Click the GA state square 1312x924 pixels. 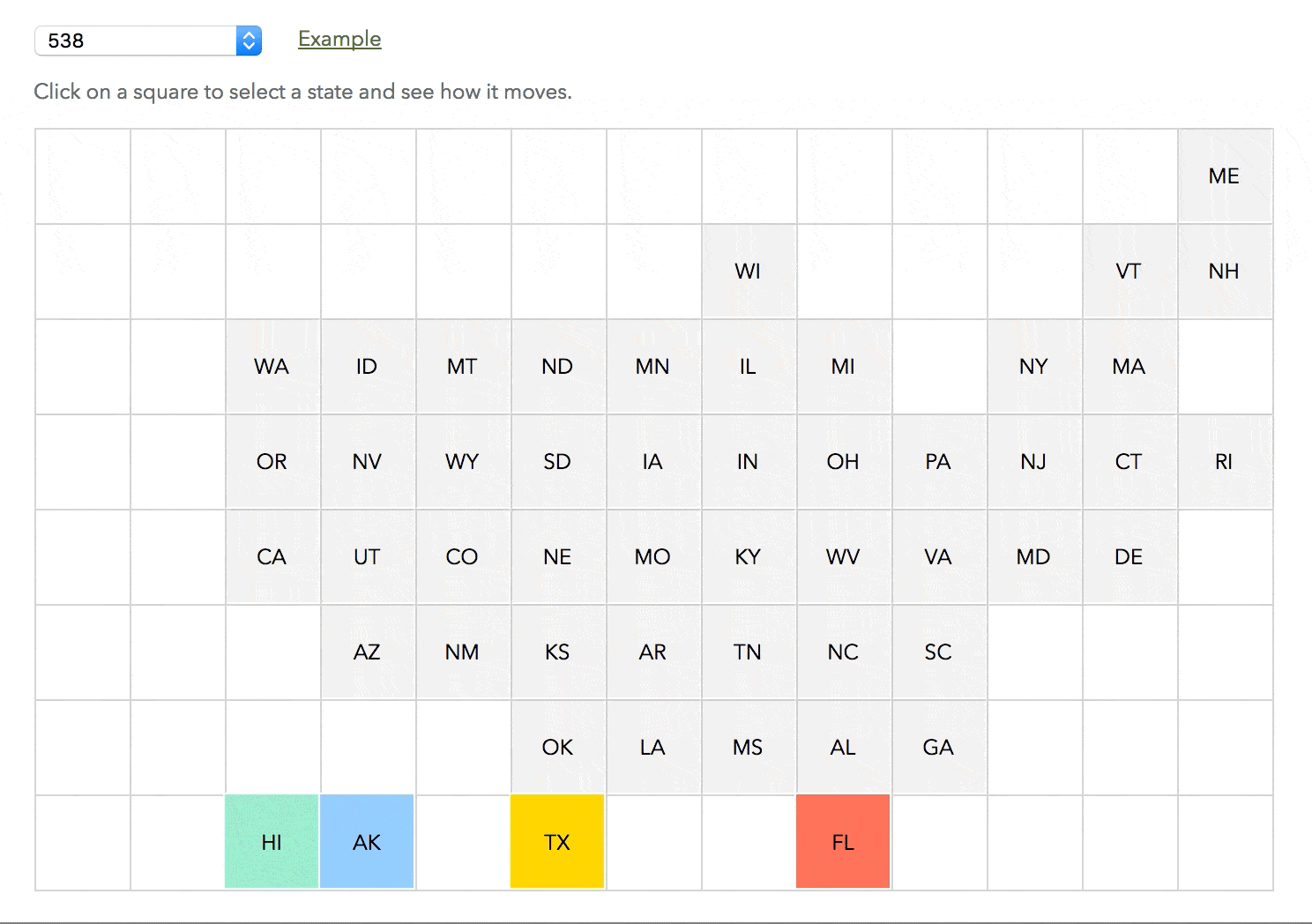point(938,746)
